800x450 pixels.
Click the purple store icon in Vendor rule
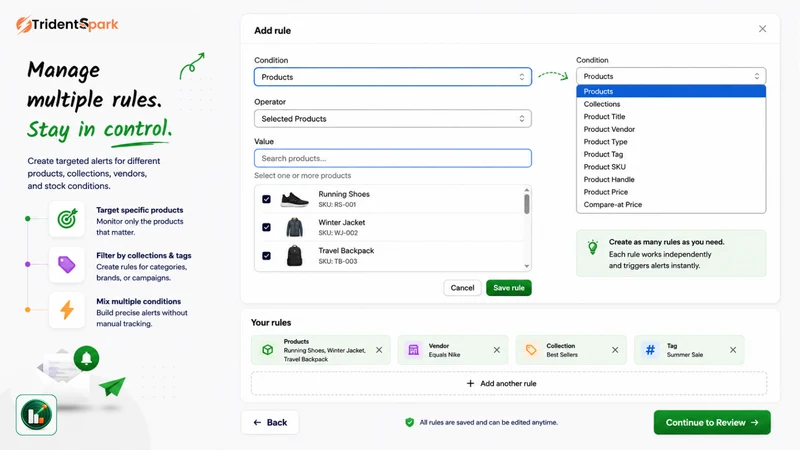tap(414, 350)
